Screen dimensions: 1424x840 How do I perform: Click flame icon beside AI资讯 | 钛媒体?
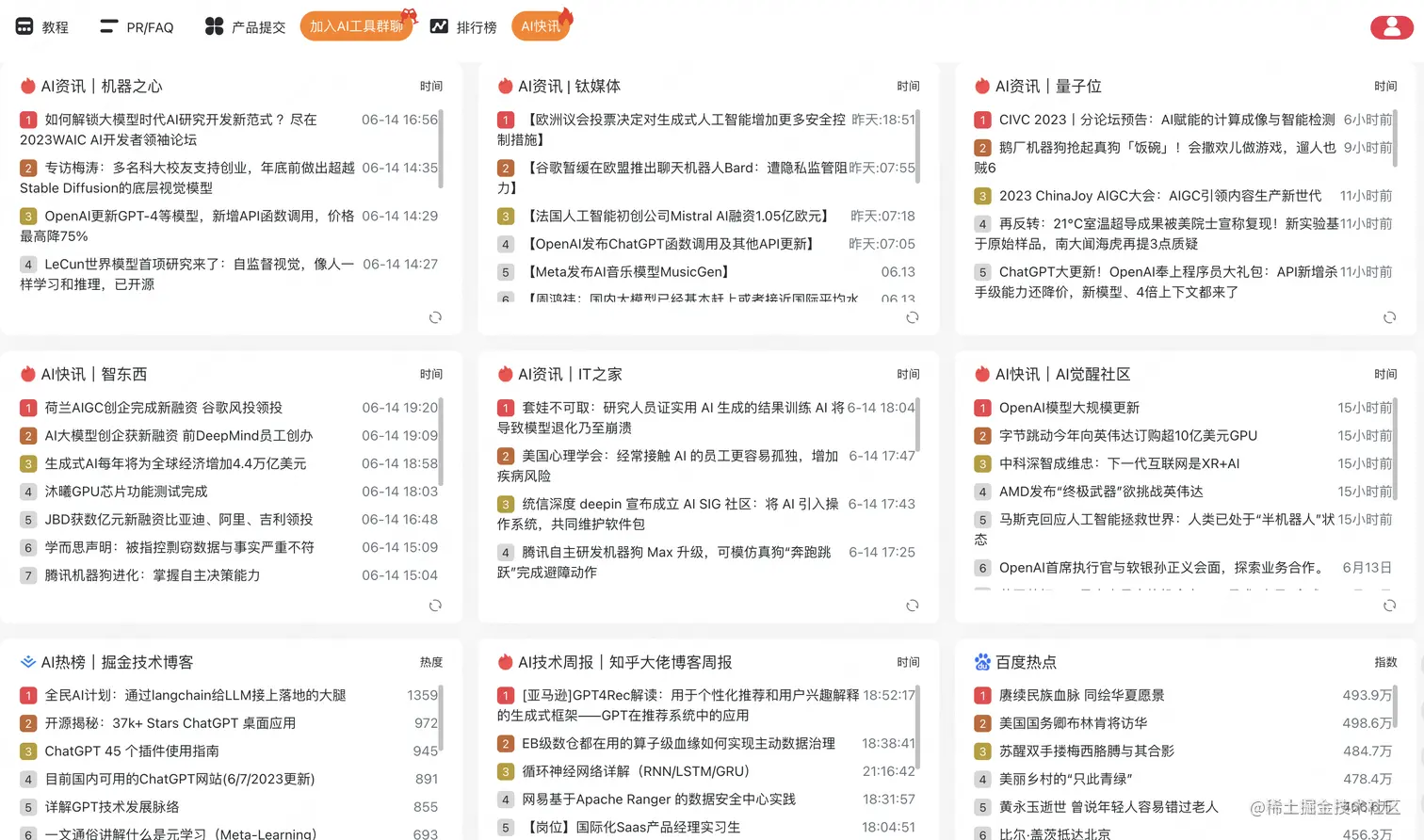(x=506, y=86)
